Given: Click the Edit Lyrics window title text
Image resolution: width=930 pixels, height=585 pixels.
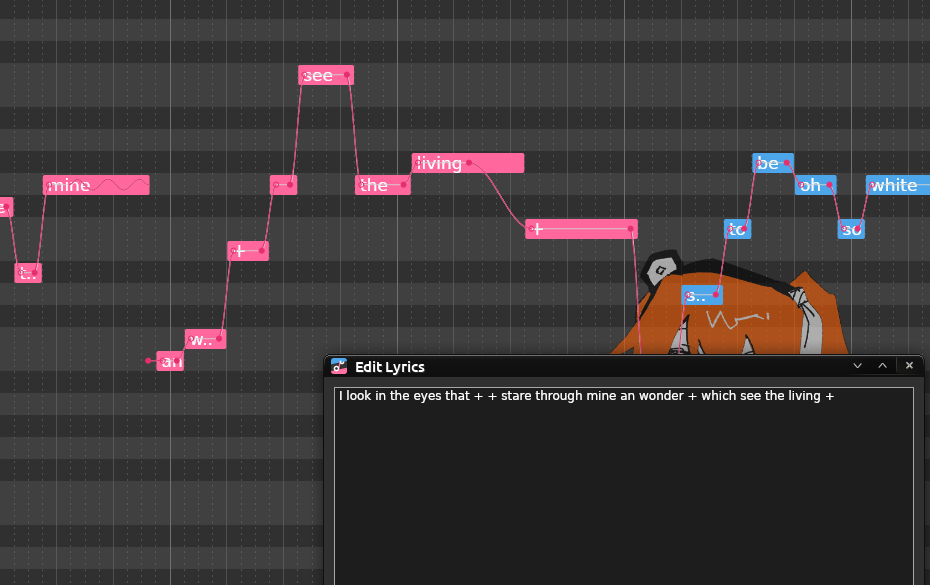Looking at the screenshot, I should click(x=390, y=367).
